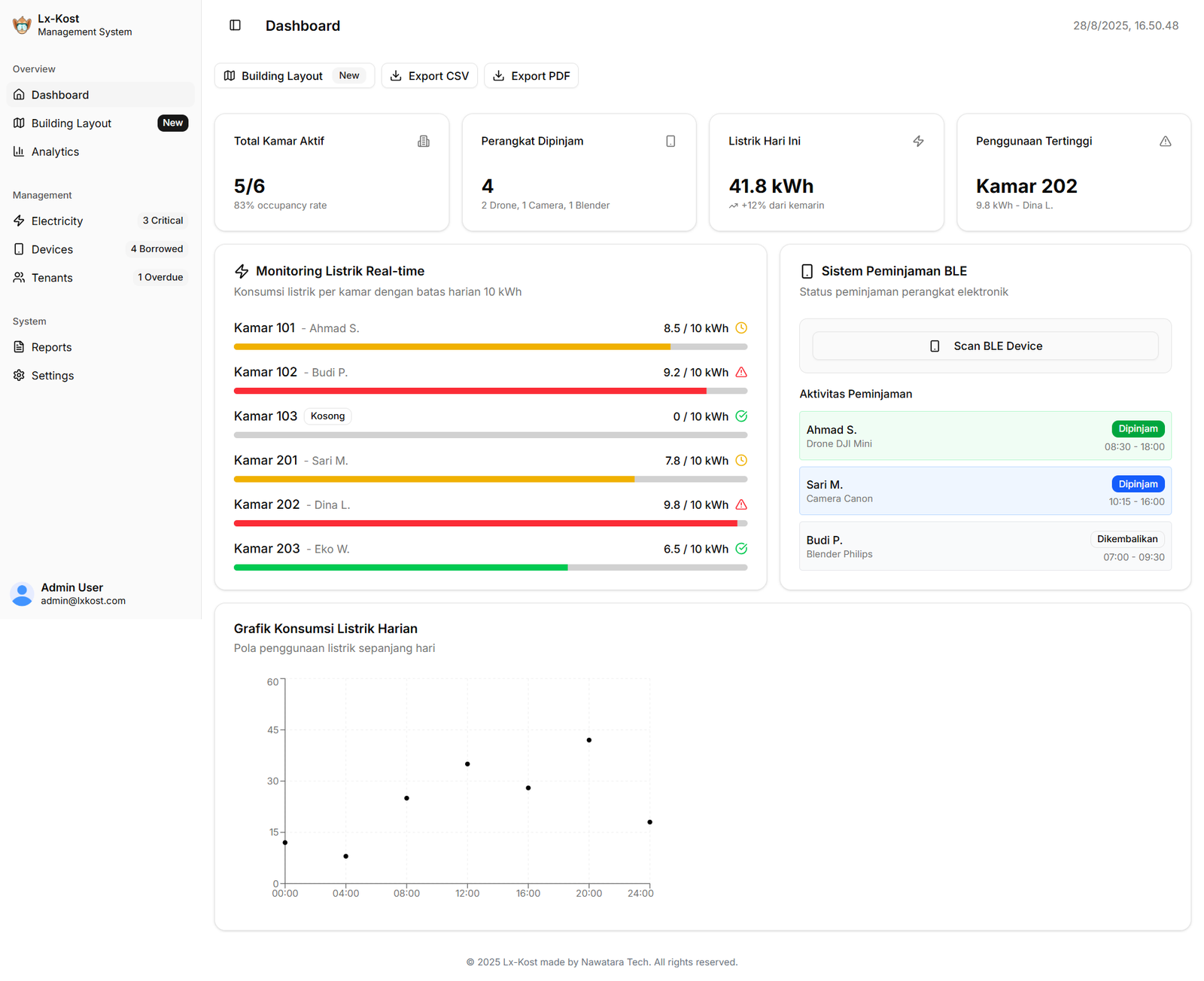This screenshot has height=981, width=1204.
Task: Click the device icon in Perangkat Dipinjam card
Action: pyautogui.click(x=670, y=142)
